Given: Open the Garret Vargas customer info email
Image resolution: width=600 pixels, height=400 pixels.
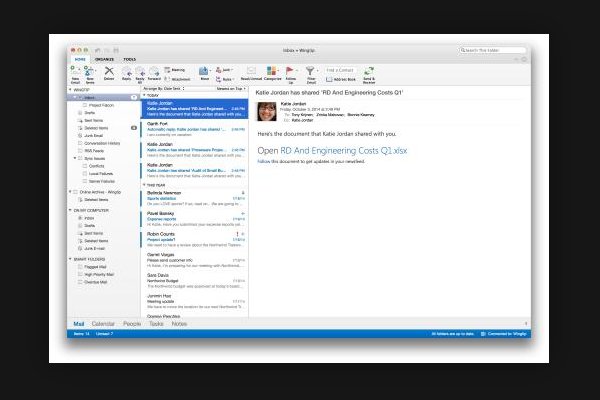Looking at the screenshot, I should 195,260.
